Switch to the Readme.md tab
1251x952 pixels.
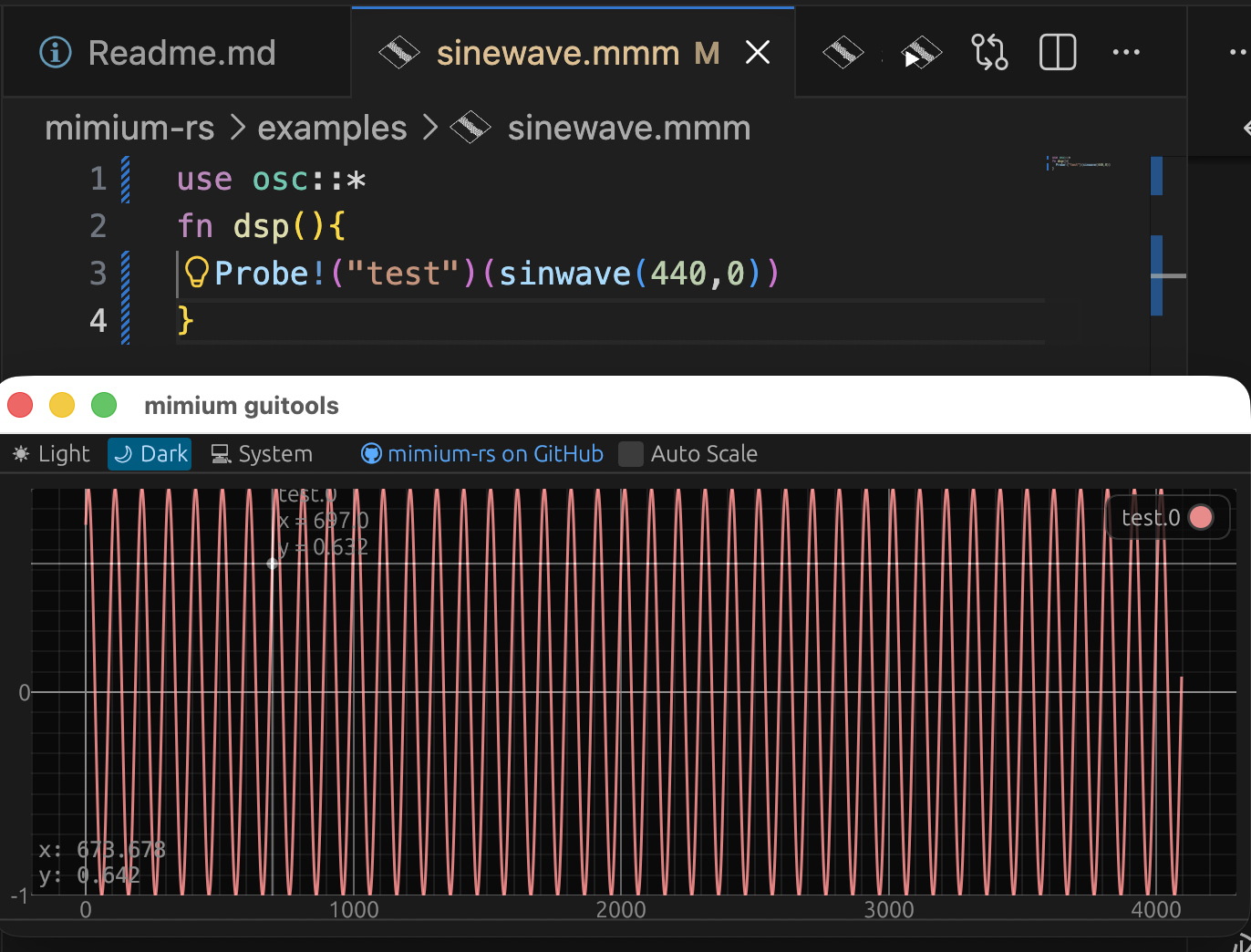click(181, 53)
